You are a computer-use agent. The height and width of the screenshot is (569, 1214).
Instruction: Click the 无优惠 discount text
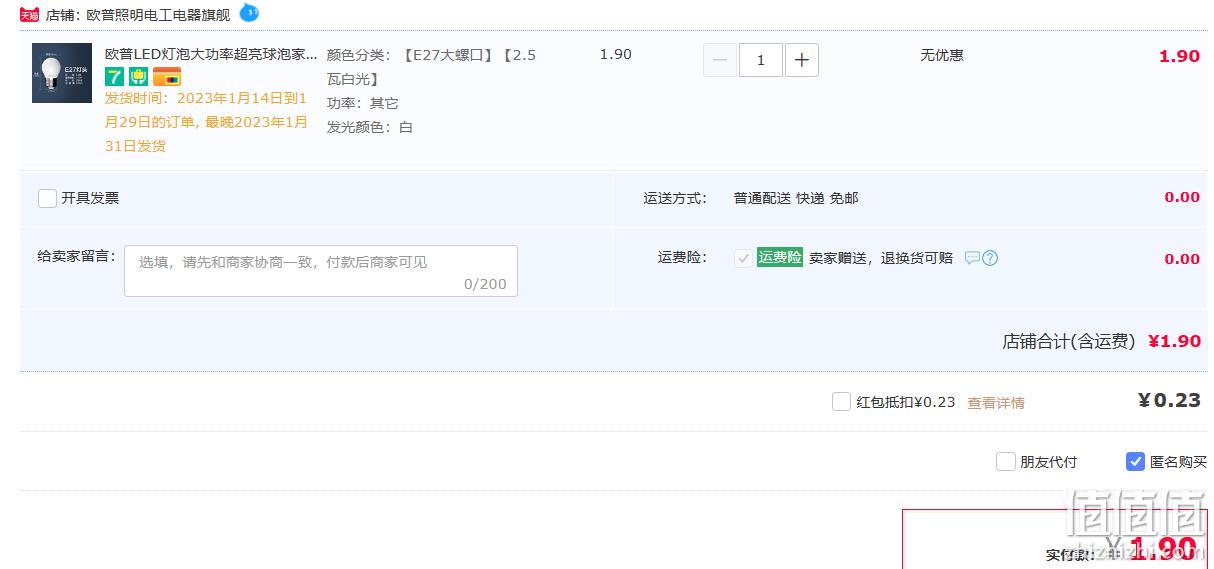coord(942,55)
